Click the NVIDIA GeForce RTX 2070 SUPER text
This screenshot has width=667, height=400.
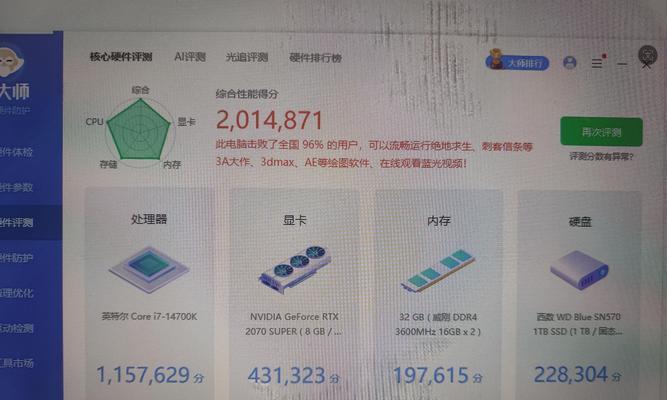pyautogui.click(x=294, y=324)
